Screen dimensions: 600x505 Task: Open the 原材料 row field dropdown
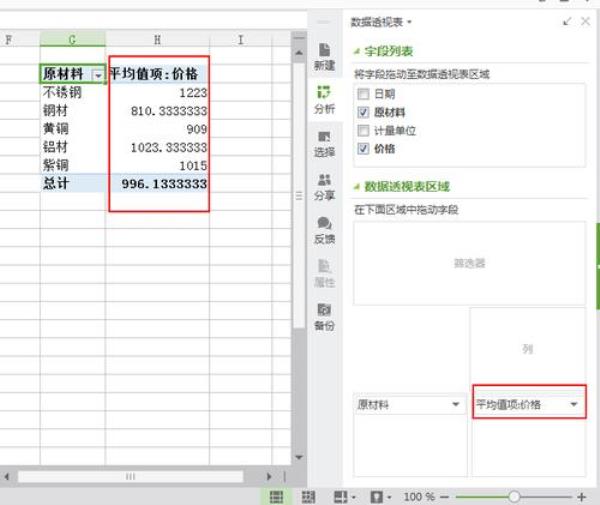[x=455, y=404]
